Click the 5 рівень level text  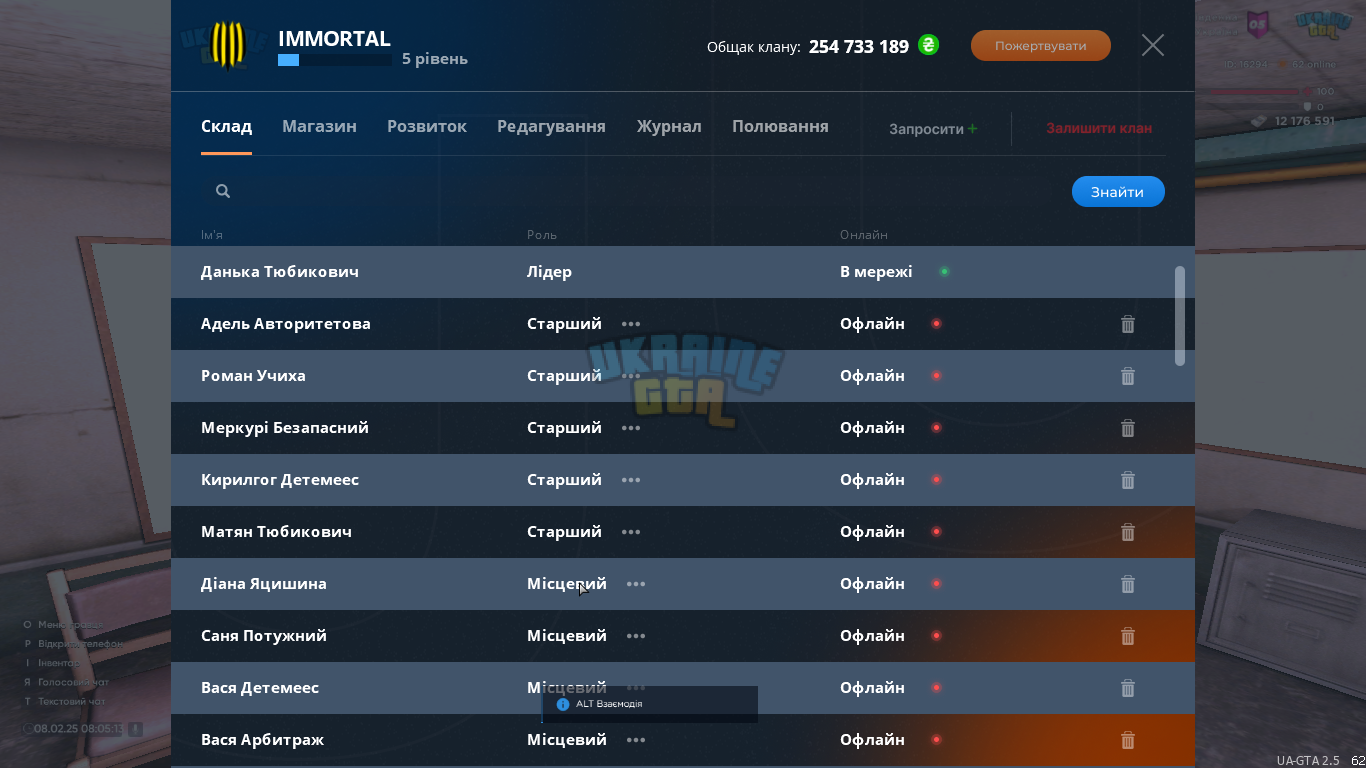(x=435, y=59)
